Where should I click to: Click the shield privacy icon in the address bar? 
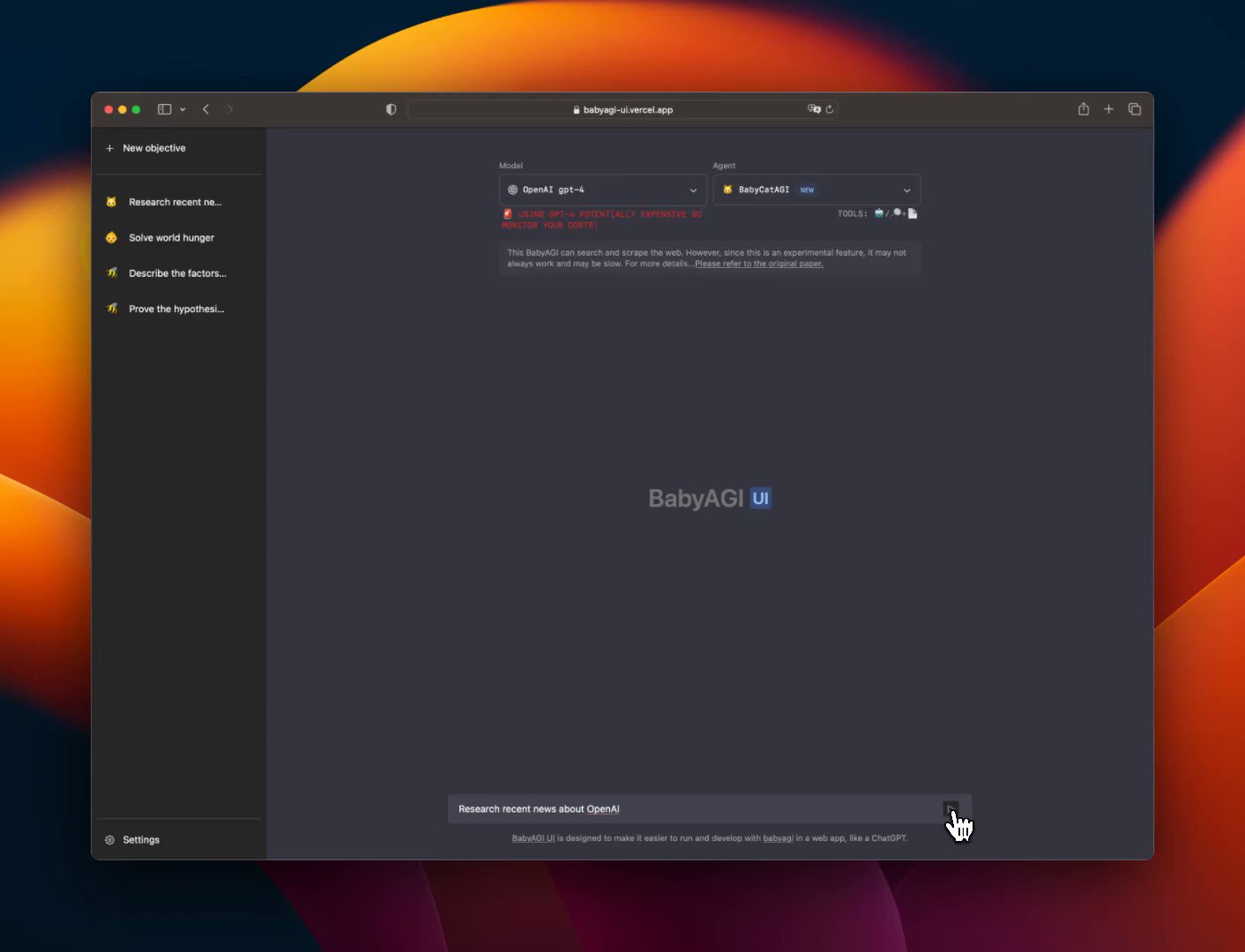point(391,108)
